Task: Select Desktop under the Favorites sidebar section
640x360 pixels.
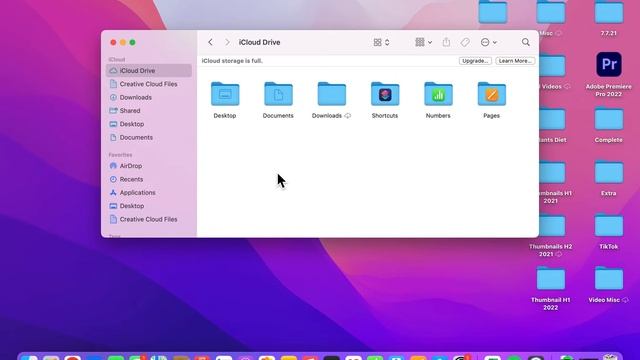Action: (x=149, y=206)
